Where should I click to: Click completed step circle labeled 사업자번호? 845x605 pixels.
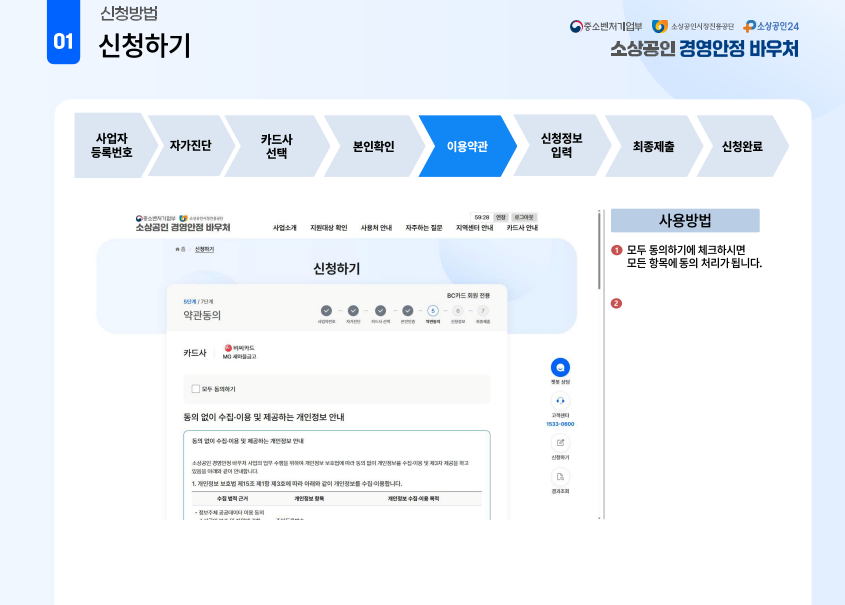[326, 311]
